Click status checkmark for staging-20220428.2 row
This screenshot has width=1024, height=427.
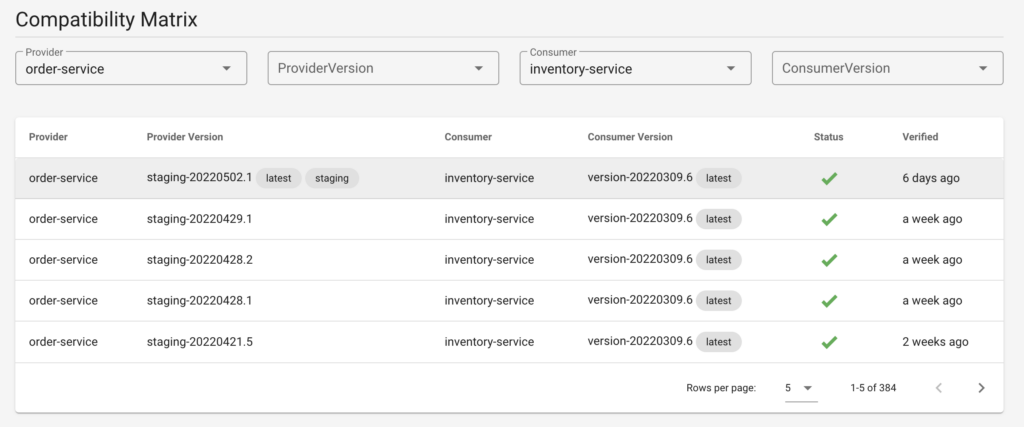829,260
